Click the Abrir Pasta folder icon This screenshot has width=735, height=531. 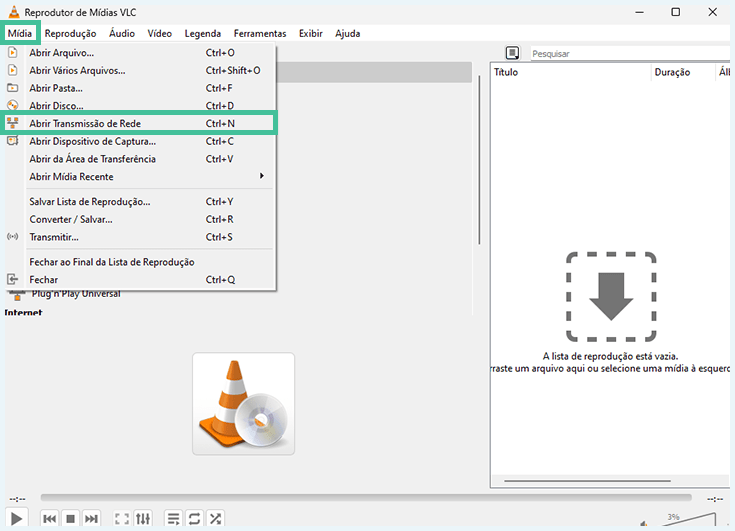pyautogui.click(x=13, y=88)
